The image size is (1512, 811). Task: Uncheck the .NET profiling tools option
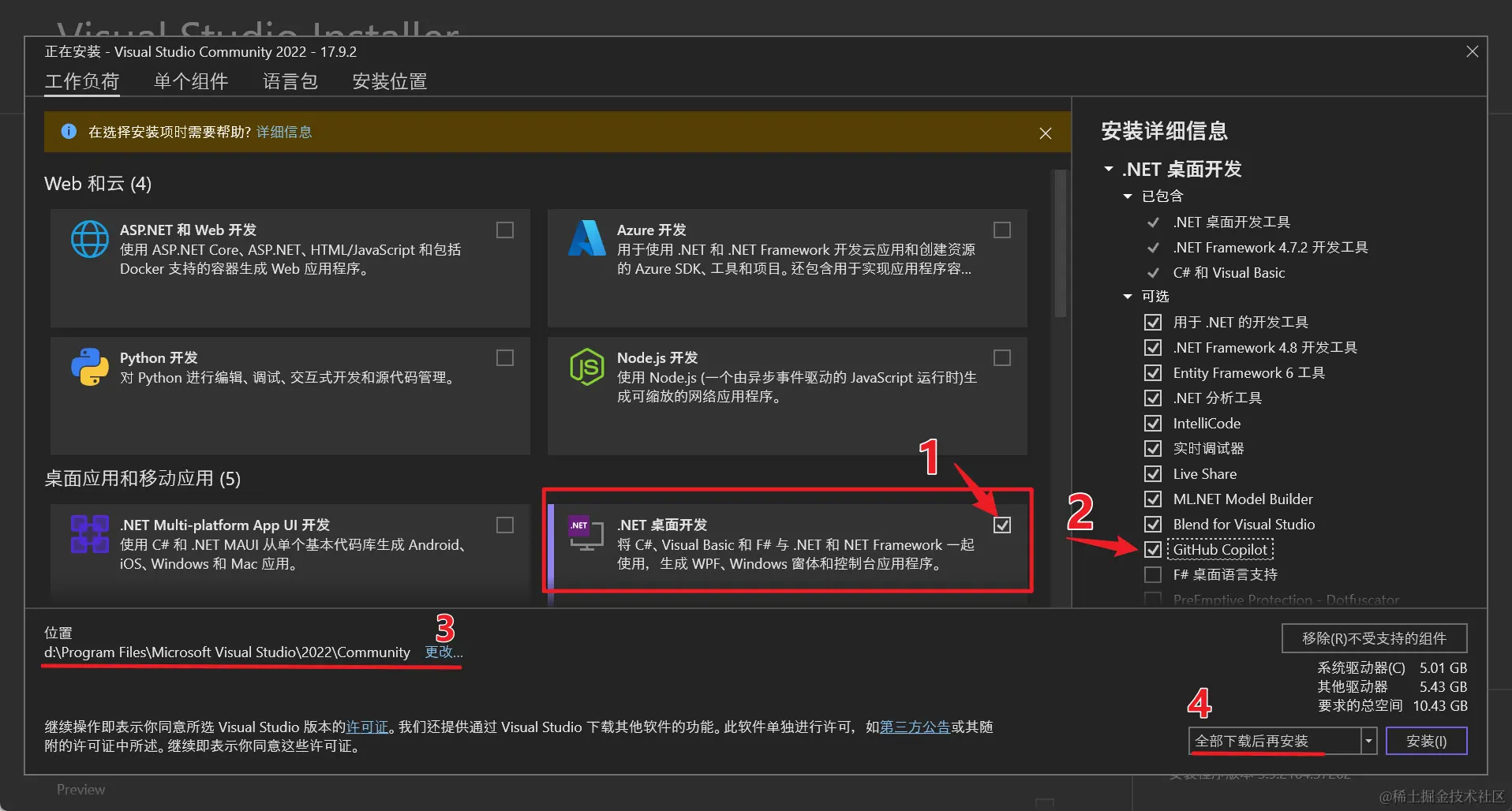click(1153, 398)
